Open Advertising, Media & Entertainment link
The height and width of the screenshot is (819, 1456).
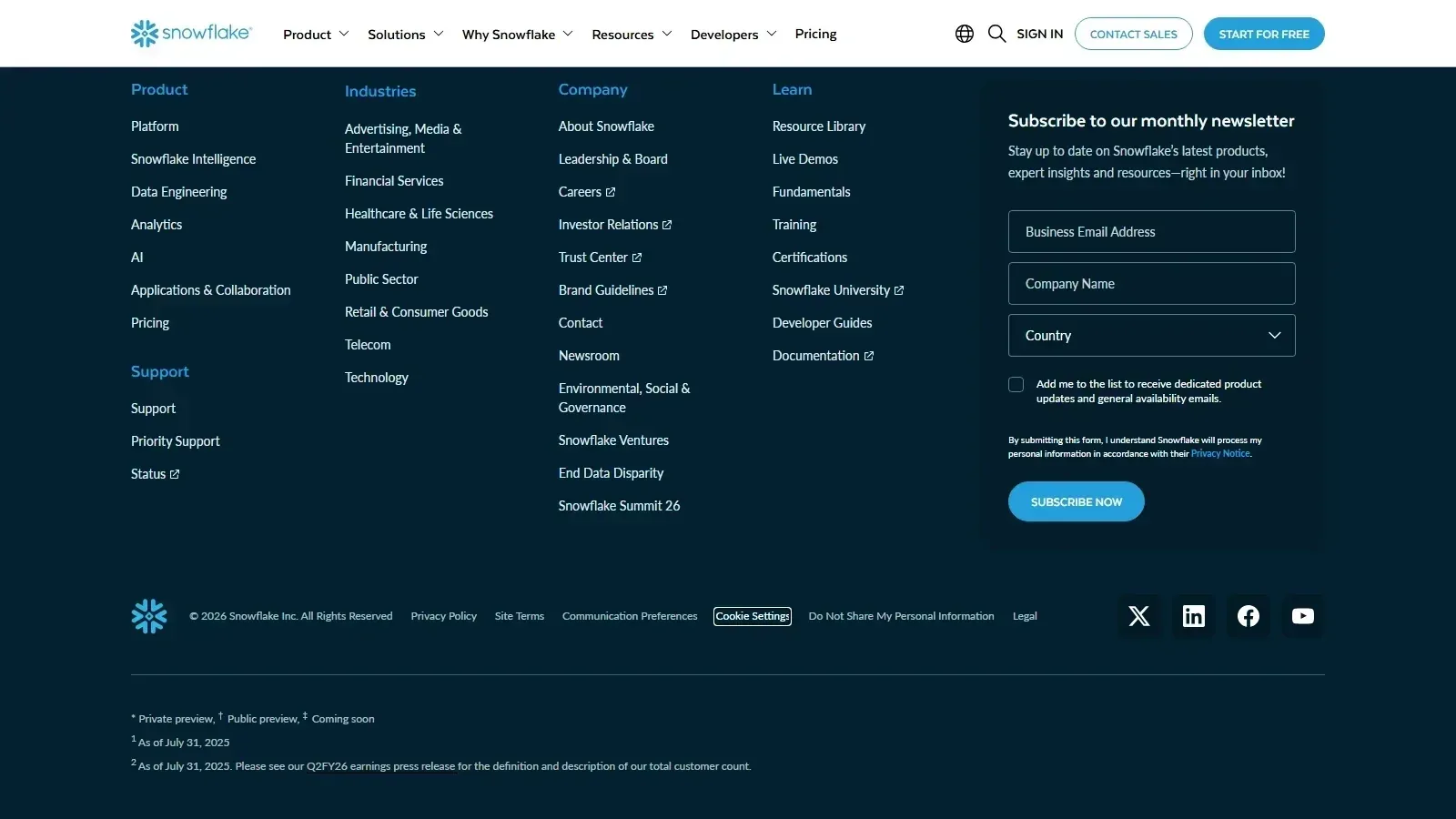[403, 138]
